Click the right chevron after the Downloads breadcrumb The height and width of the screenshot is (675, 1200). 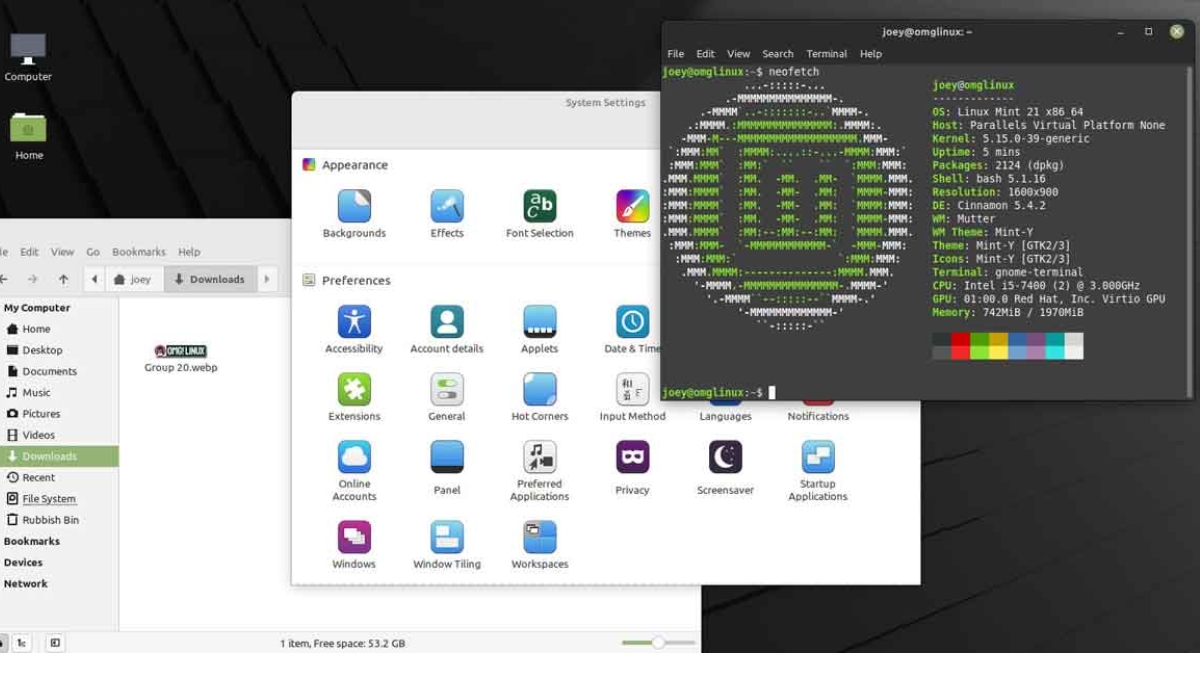coord(264,280)
